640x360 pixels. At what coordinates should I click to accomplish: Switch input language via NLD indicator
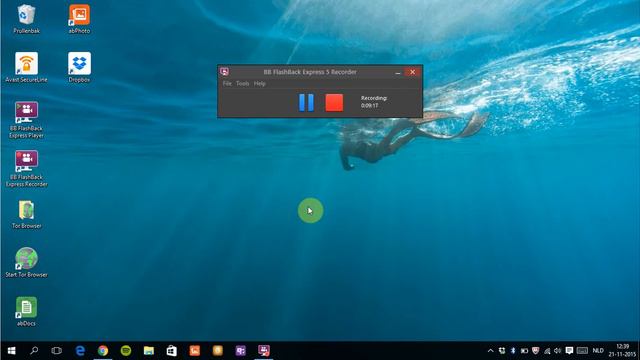[x=598, y=351]
